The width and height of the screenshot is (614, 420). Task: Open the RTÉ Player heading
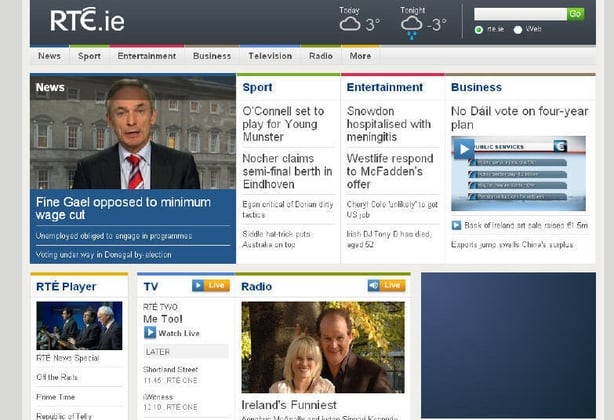coord(66,287)
